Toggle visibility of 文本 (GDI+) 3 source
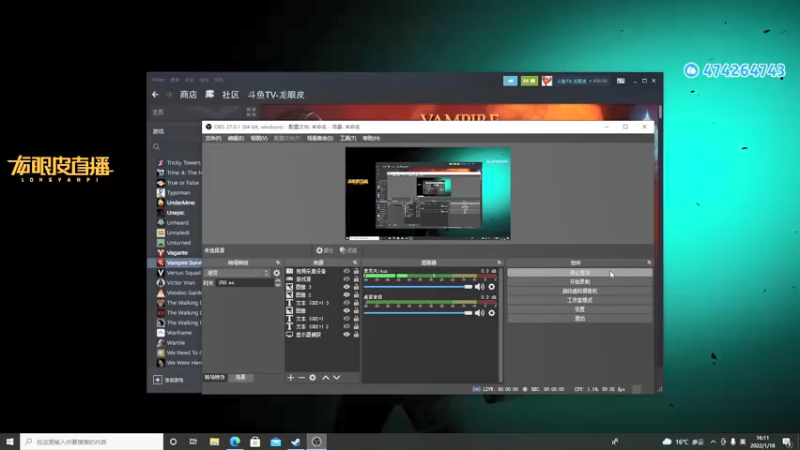The image size is (800, 450). tap(346, 303)
